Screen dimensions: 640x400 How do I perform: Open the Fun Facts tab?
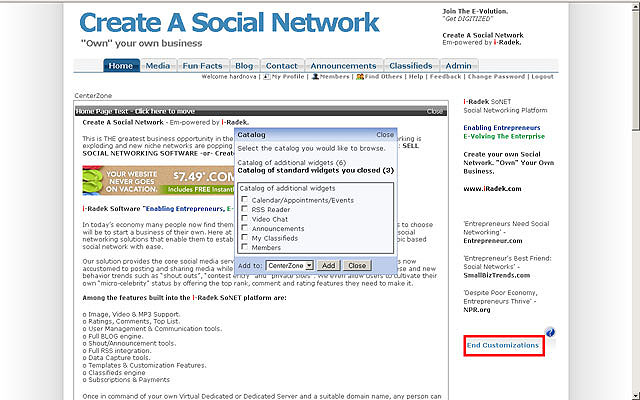[x=203, y=66]
